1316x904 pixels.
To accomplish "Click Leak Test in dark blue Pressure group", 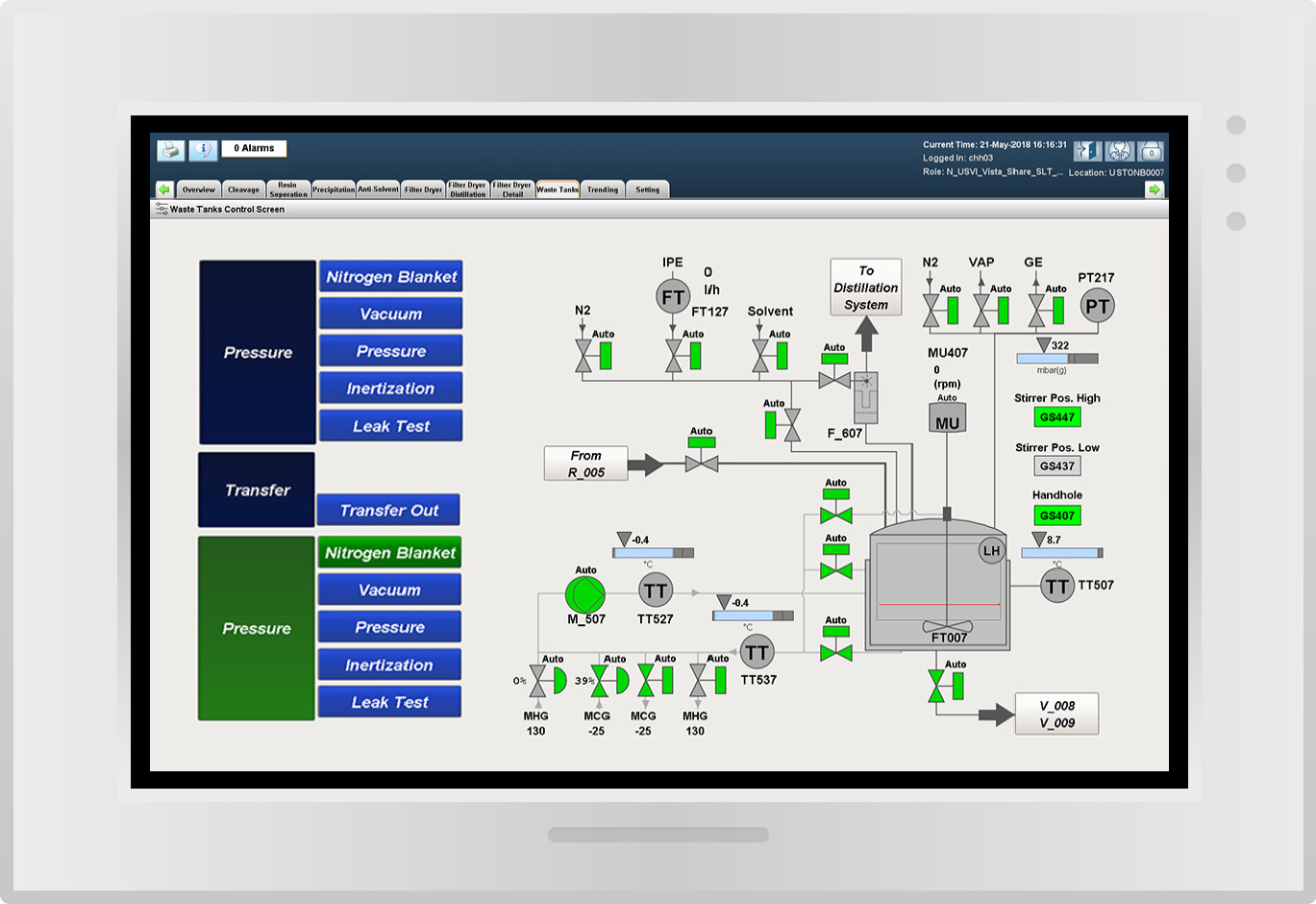I will click(391, 426).
